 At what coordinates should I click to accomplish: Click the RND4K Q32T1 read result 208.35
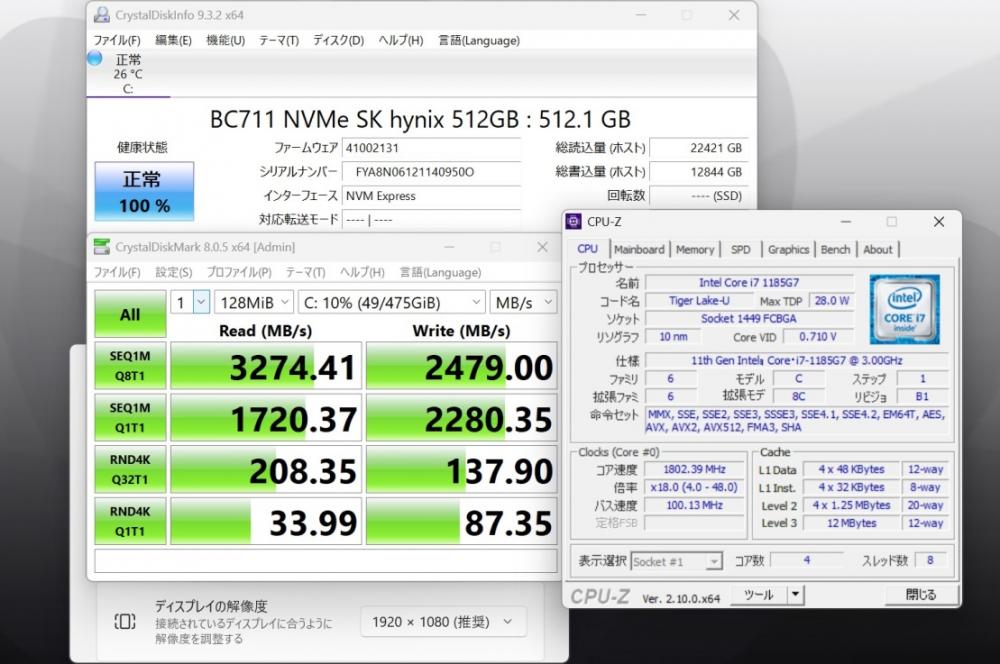click(x=266, y=469)
